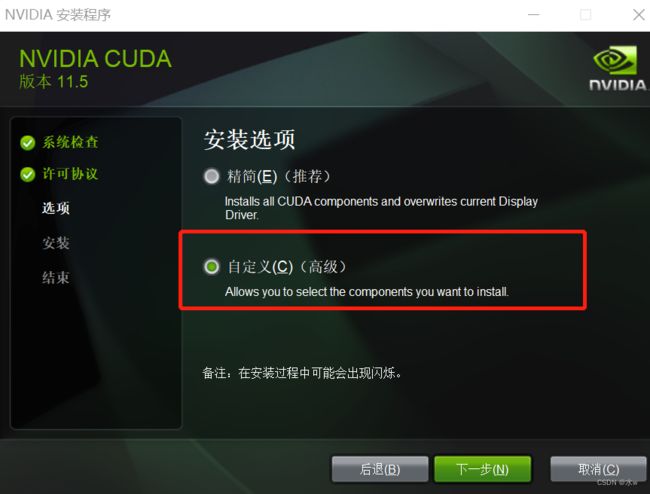The image size is (650, 494).
Task: Click the 'Installs all CUDA components' description
Action: (x=381, y=208)
